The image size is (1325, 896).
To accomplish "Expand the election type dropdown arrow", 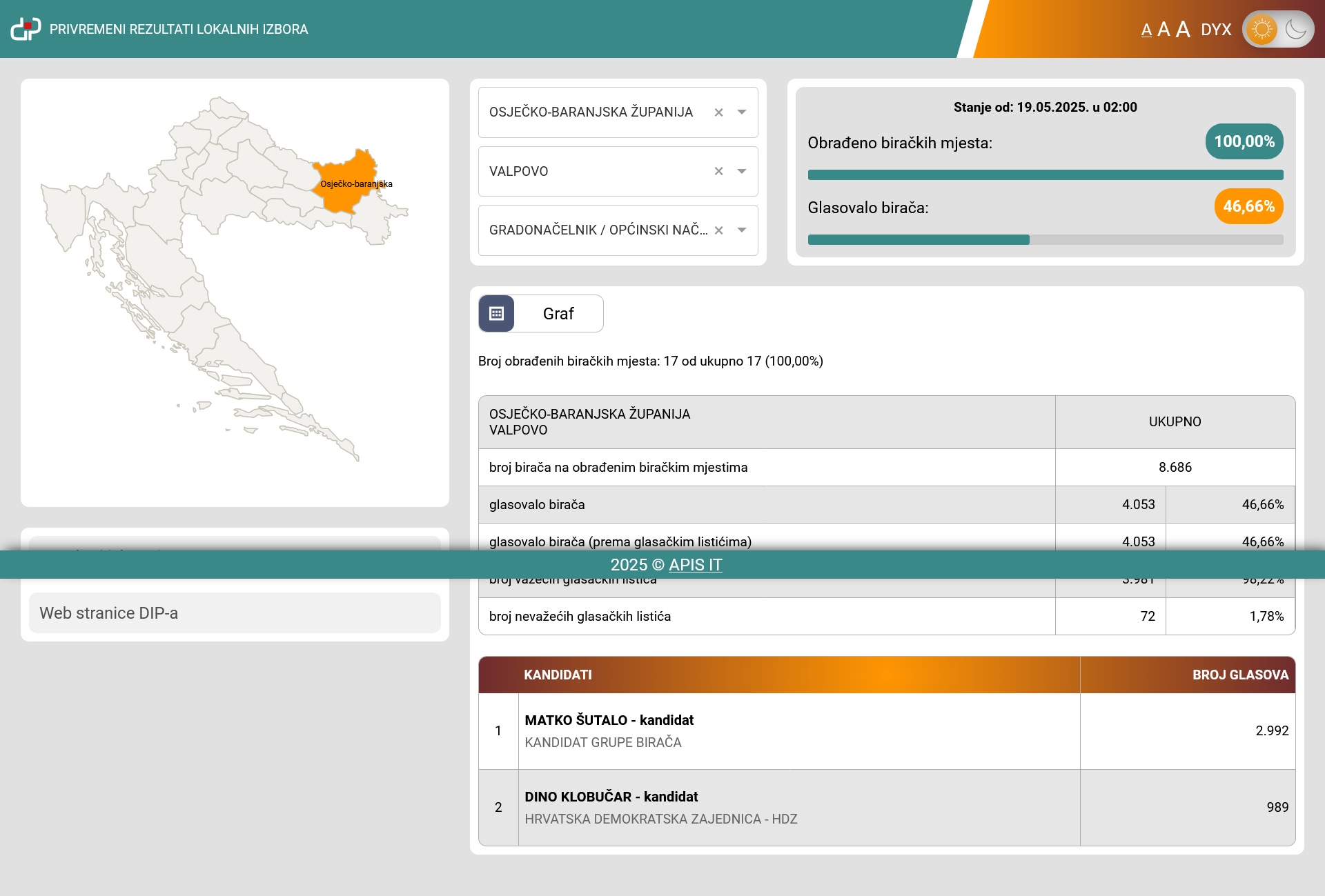I will [x=742, y=230].
